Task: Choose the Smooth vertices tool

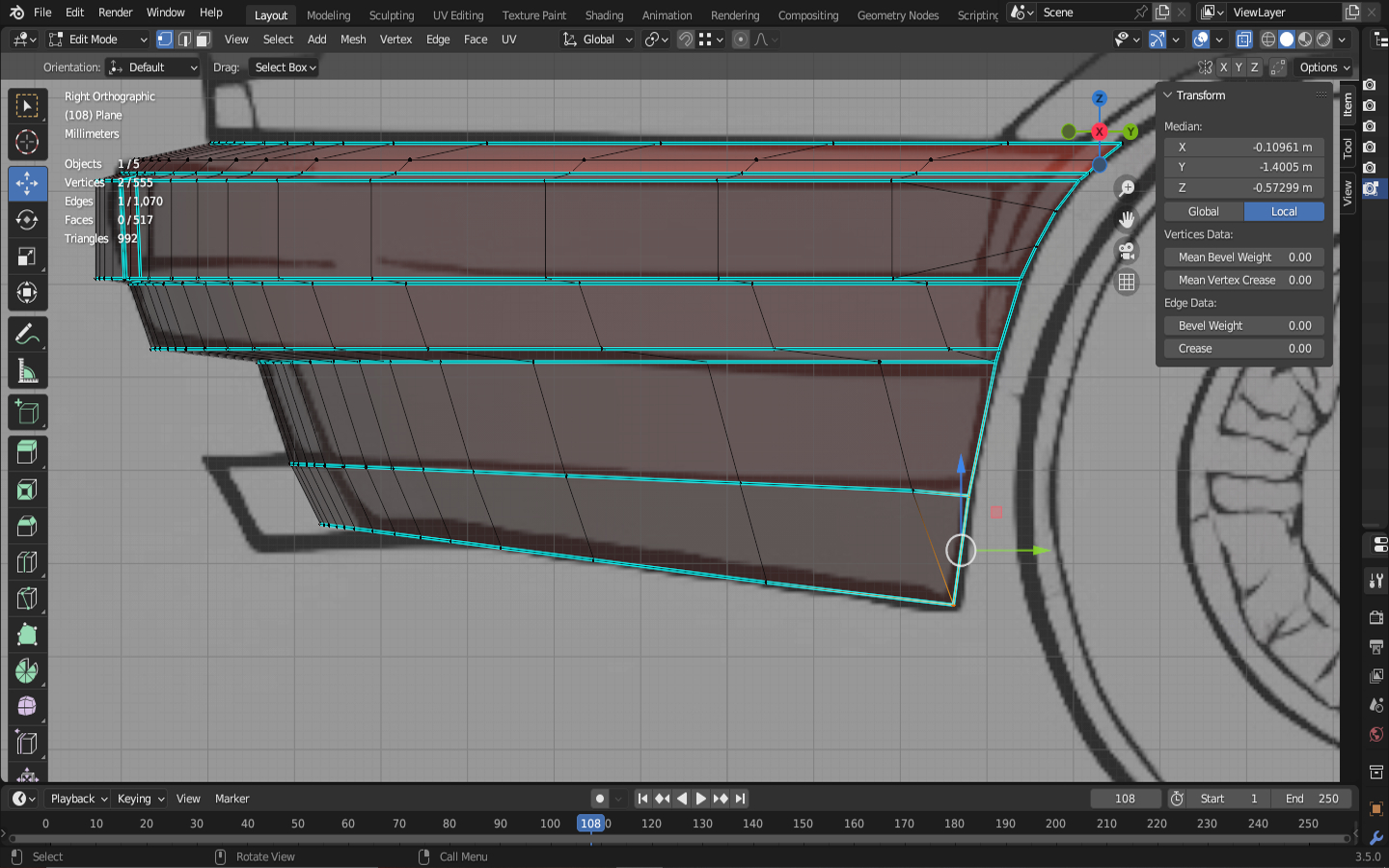Action: pyautogui.click(x=27, y=707)
